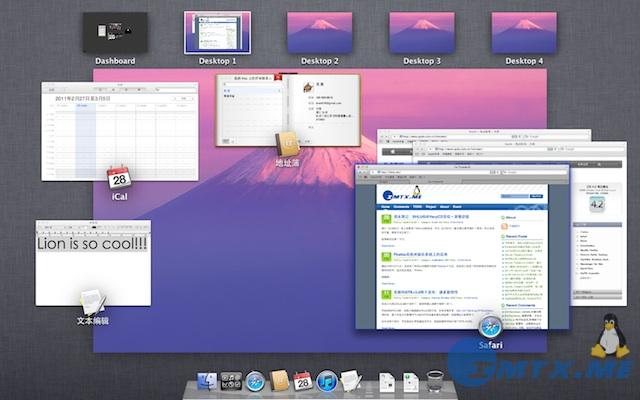The width and height of the screenshot is (640, 400).
Task: Open Finder from the Dock
Action: (207, 382)
